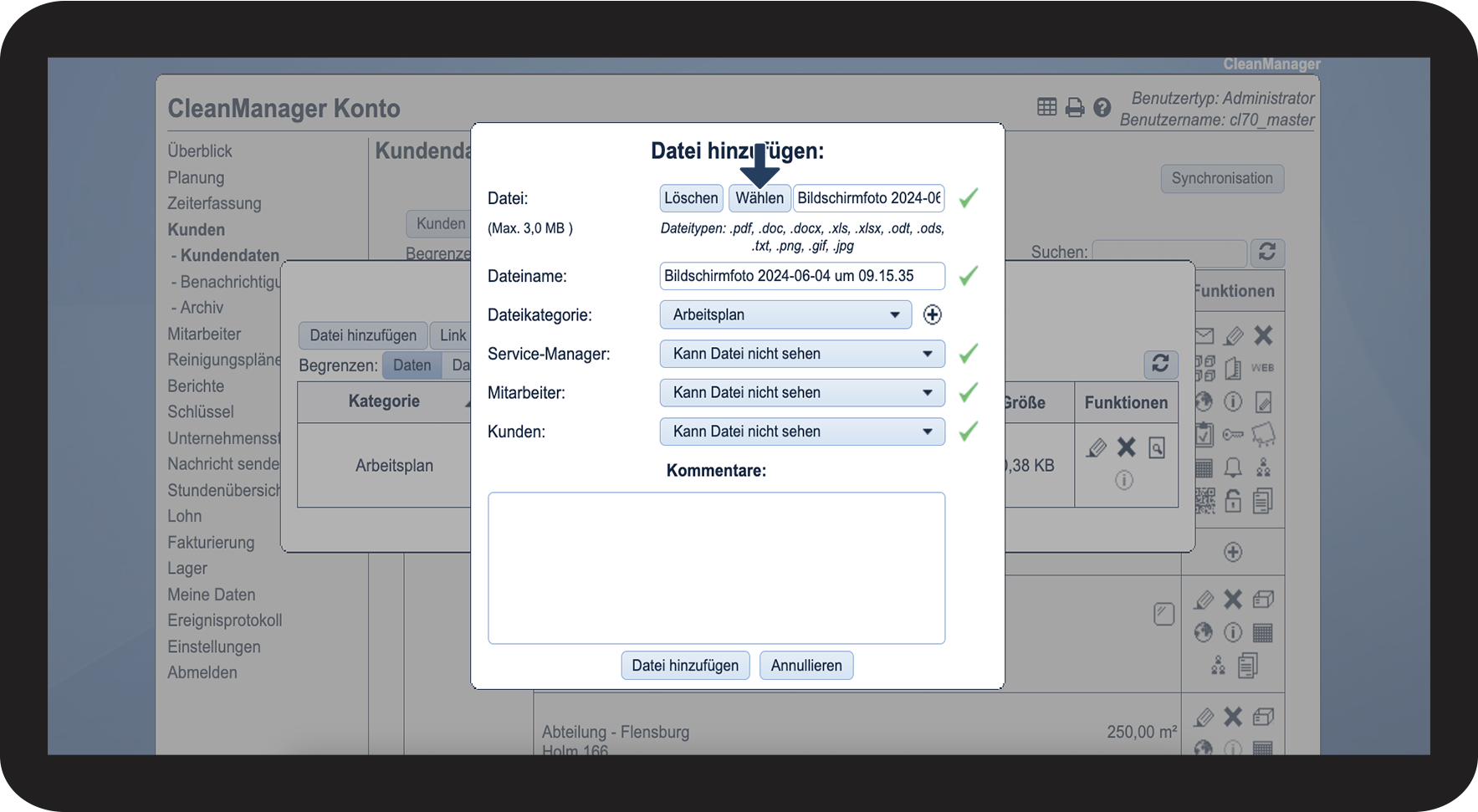Open Zeiterfassung in the sidebar menu
Viewport: 1478px width, 812px height.
click(x=214, y=203)
